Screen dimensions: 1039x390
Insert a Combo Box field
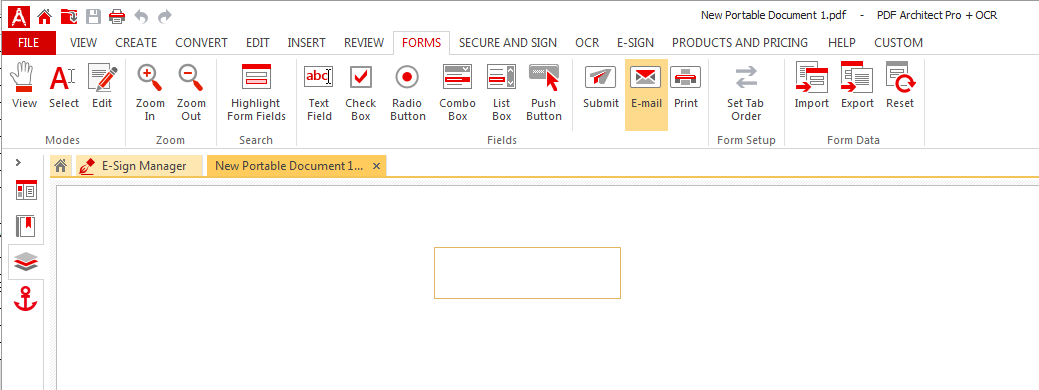pyautogui.click(x=457, y=93)
